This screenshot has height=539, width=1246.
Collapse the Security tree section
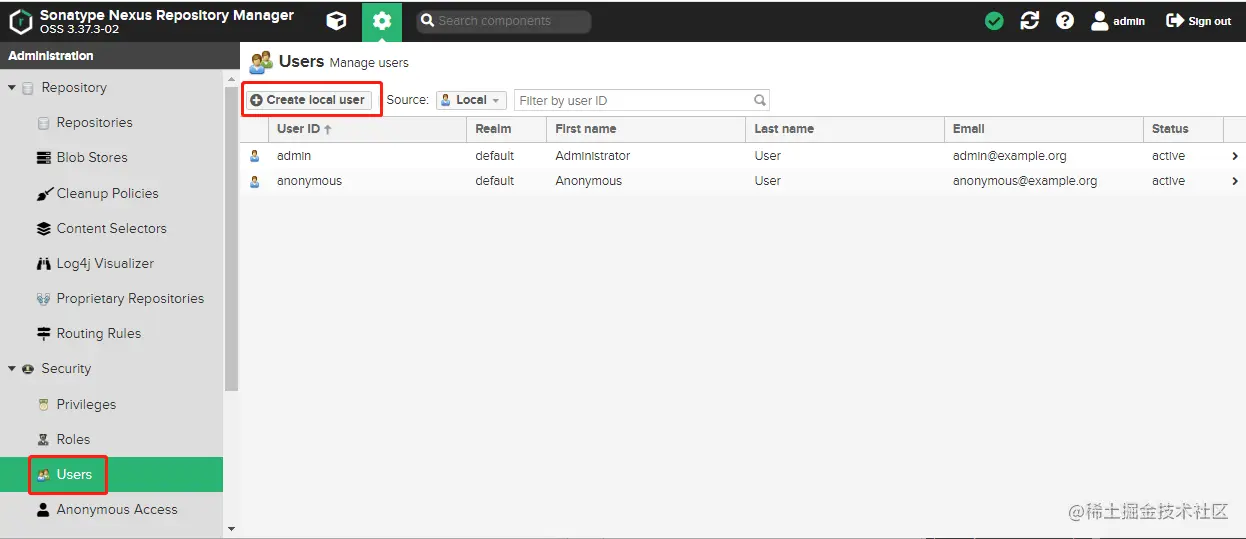[x=12, y=369]
